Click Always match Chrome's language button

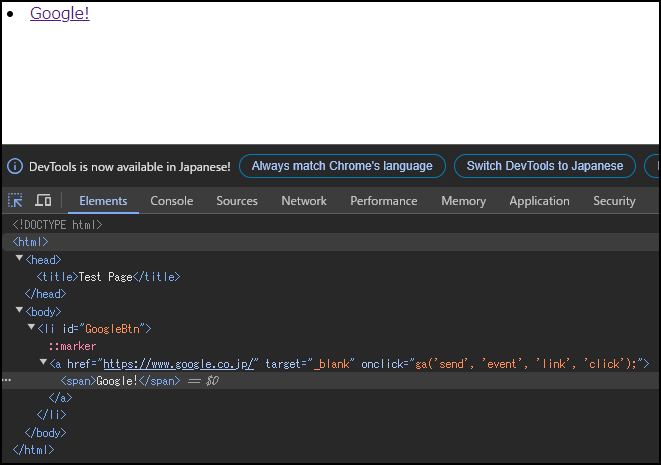pyautogui.click(x=342, y=166)
